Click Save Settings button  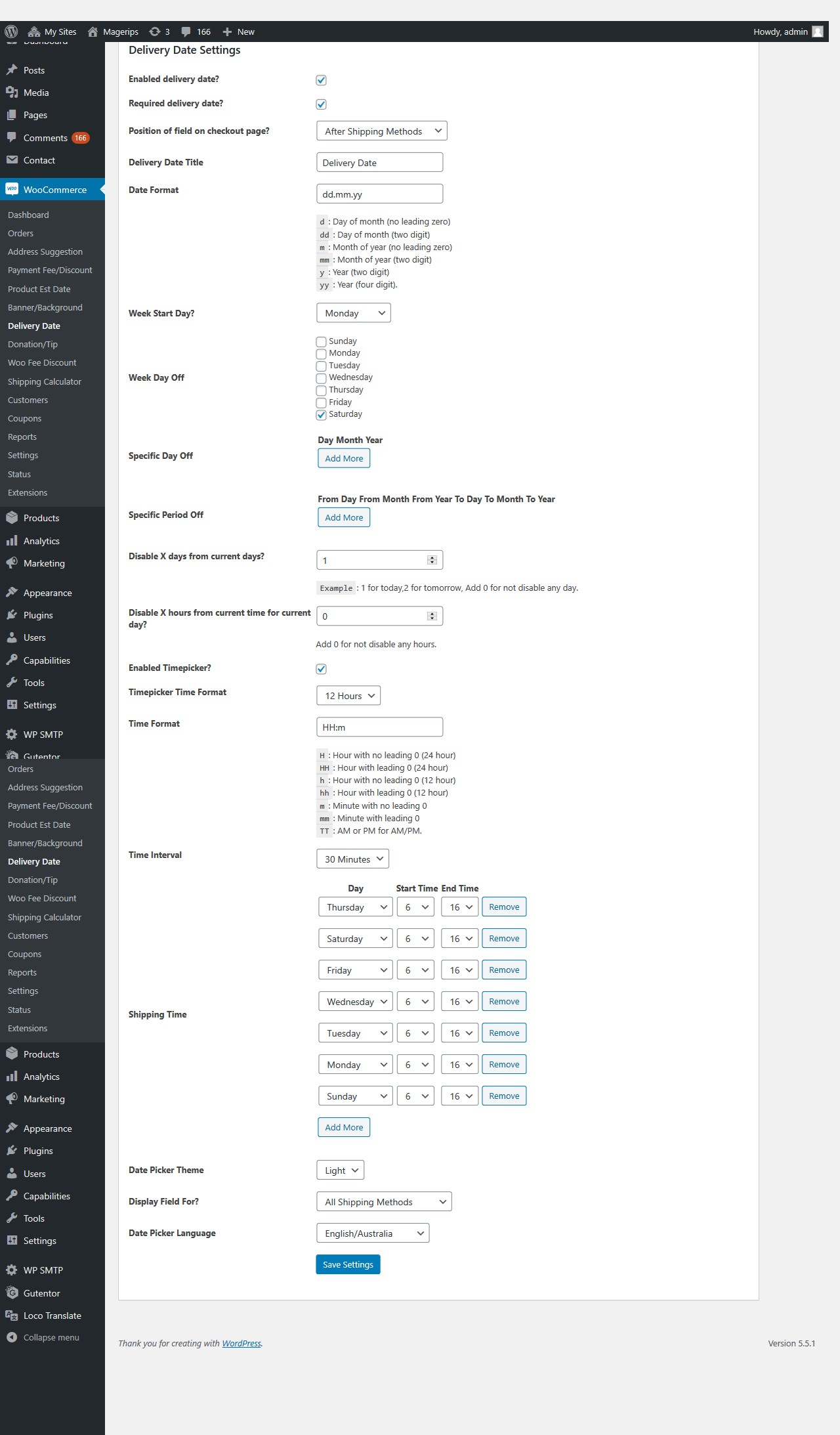[x=348, y=1264]
